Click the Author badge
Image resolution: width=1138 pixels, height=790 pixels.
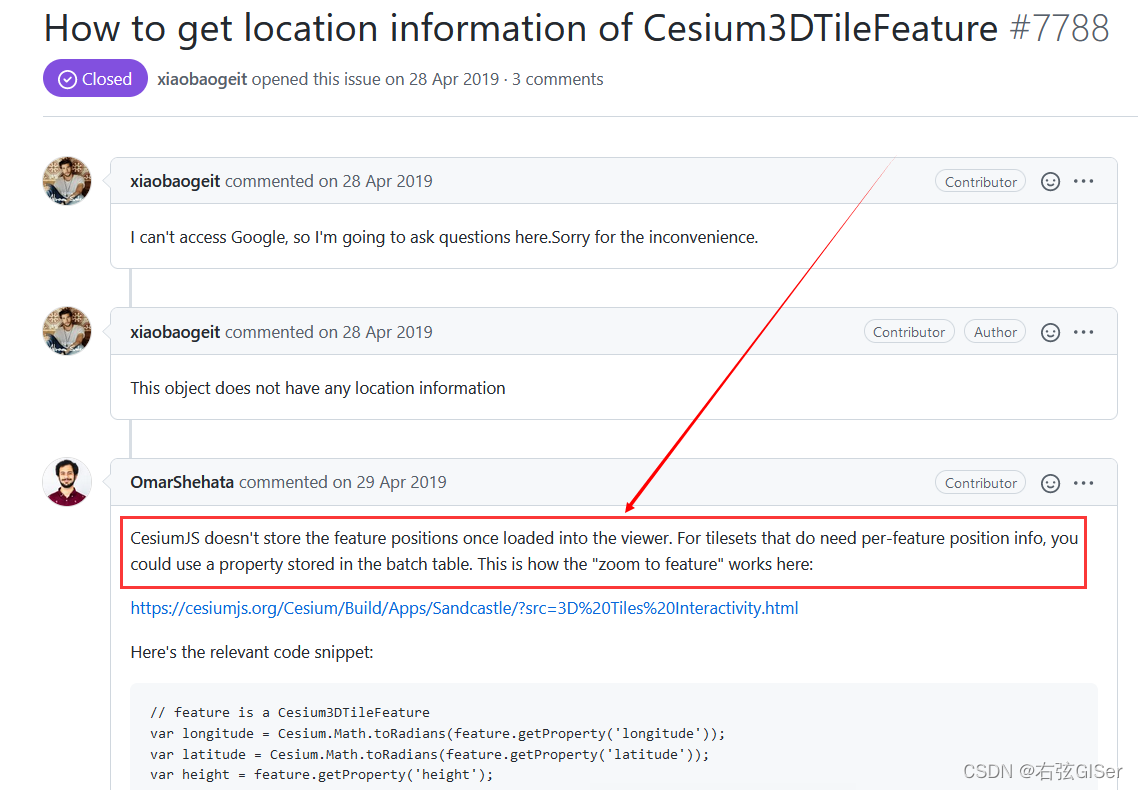995,332
